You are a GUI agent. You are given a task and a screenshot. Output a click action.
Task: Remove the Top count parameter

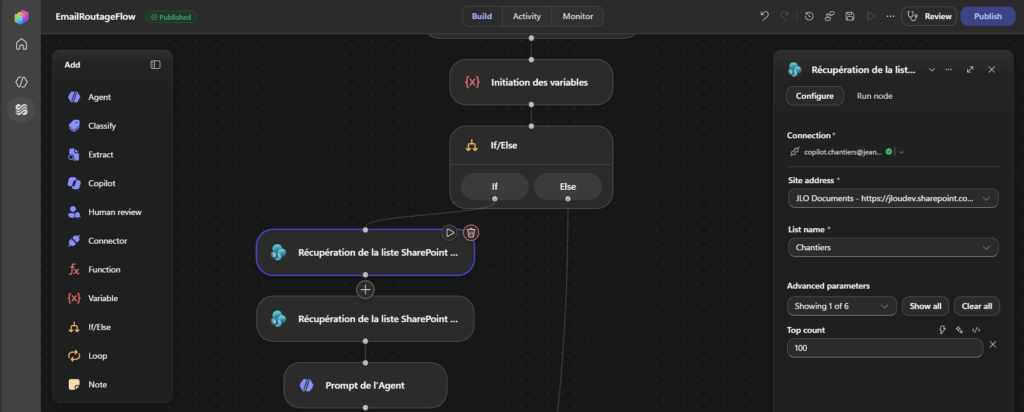tap(993, 345)
